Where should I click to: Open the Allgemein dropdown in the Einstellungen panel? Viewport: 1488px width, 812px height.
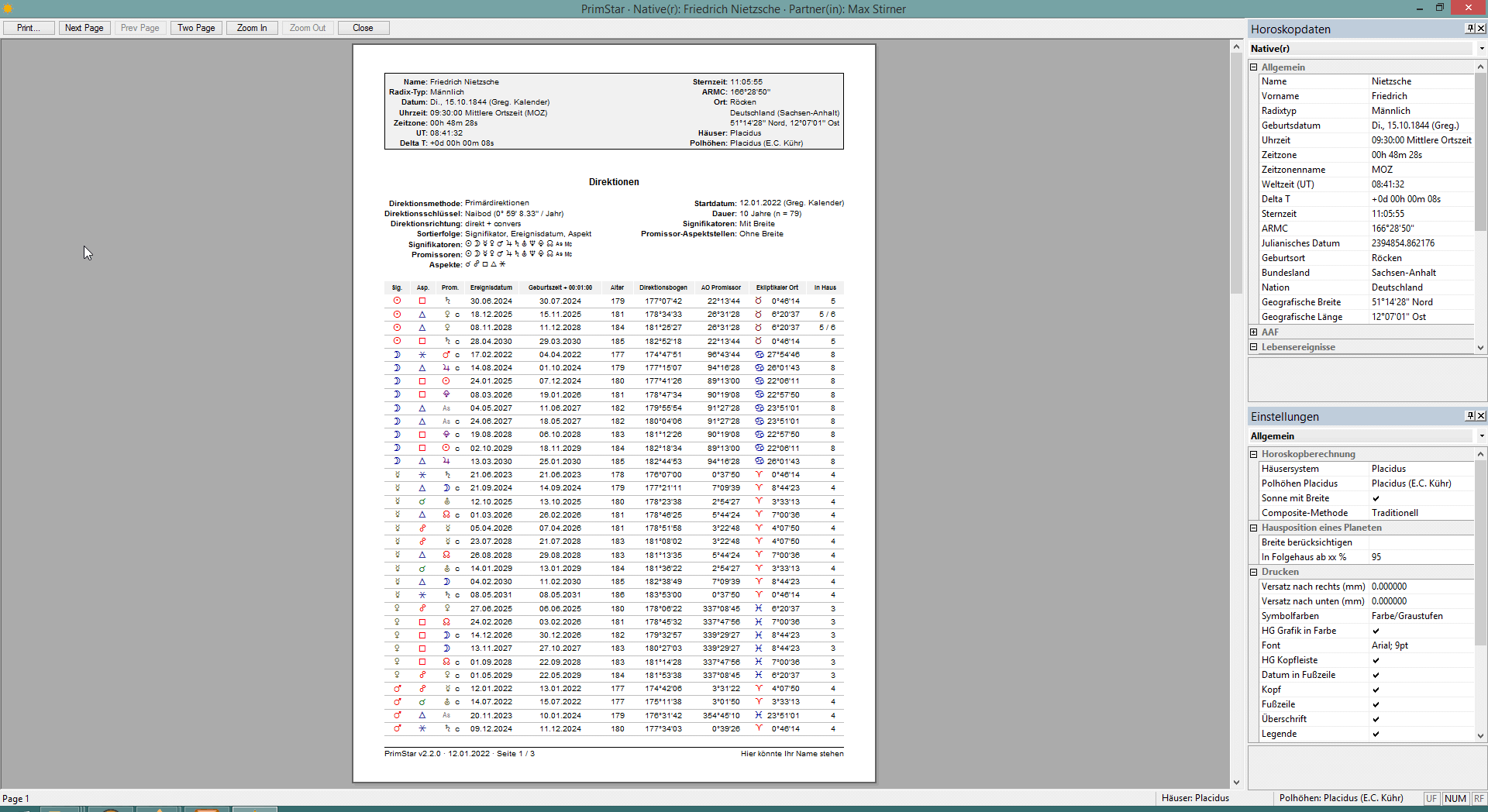(1481, 436)
